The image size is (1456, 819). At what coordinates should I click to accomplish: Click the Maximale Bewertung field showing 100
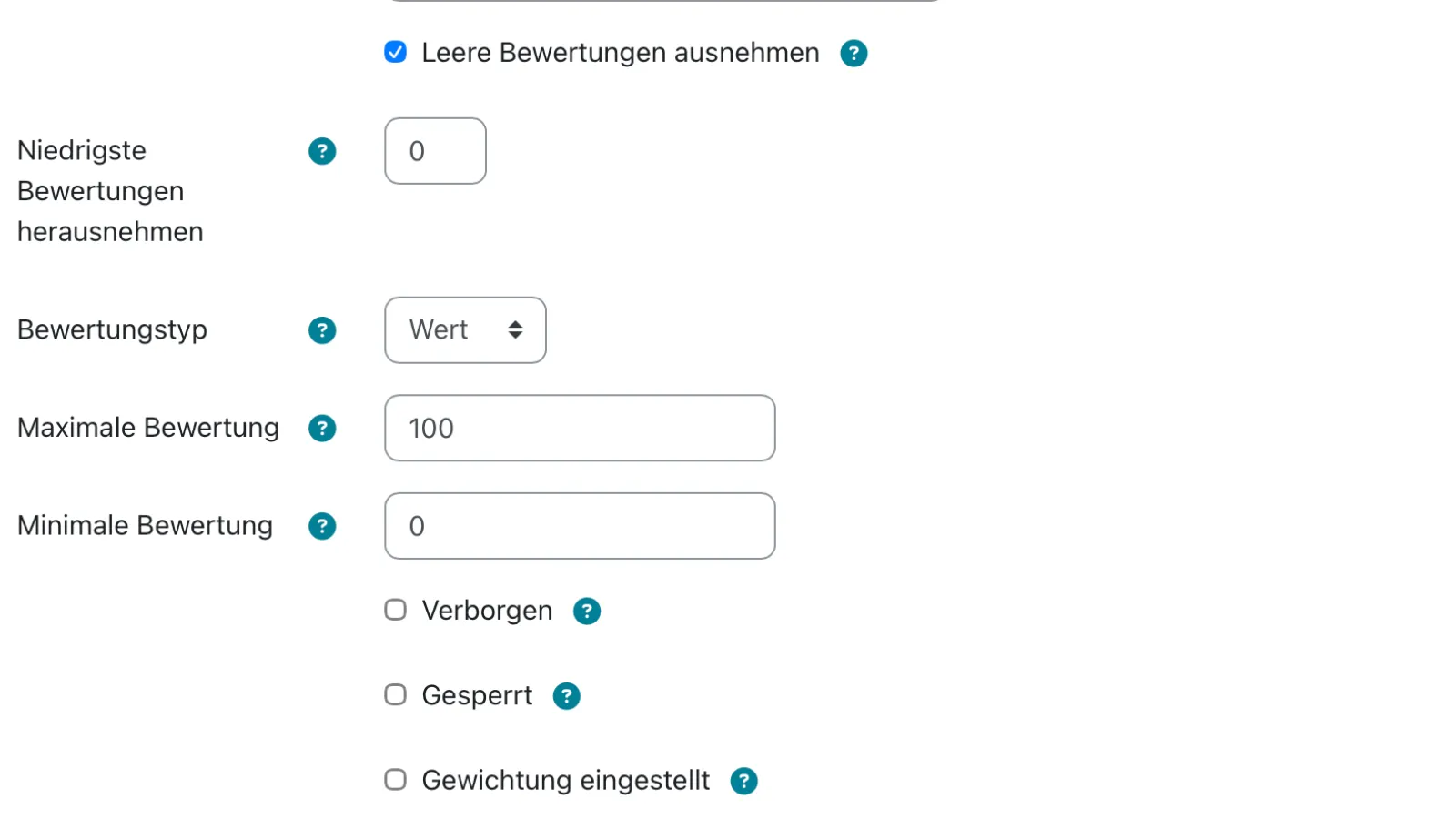580,428
